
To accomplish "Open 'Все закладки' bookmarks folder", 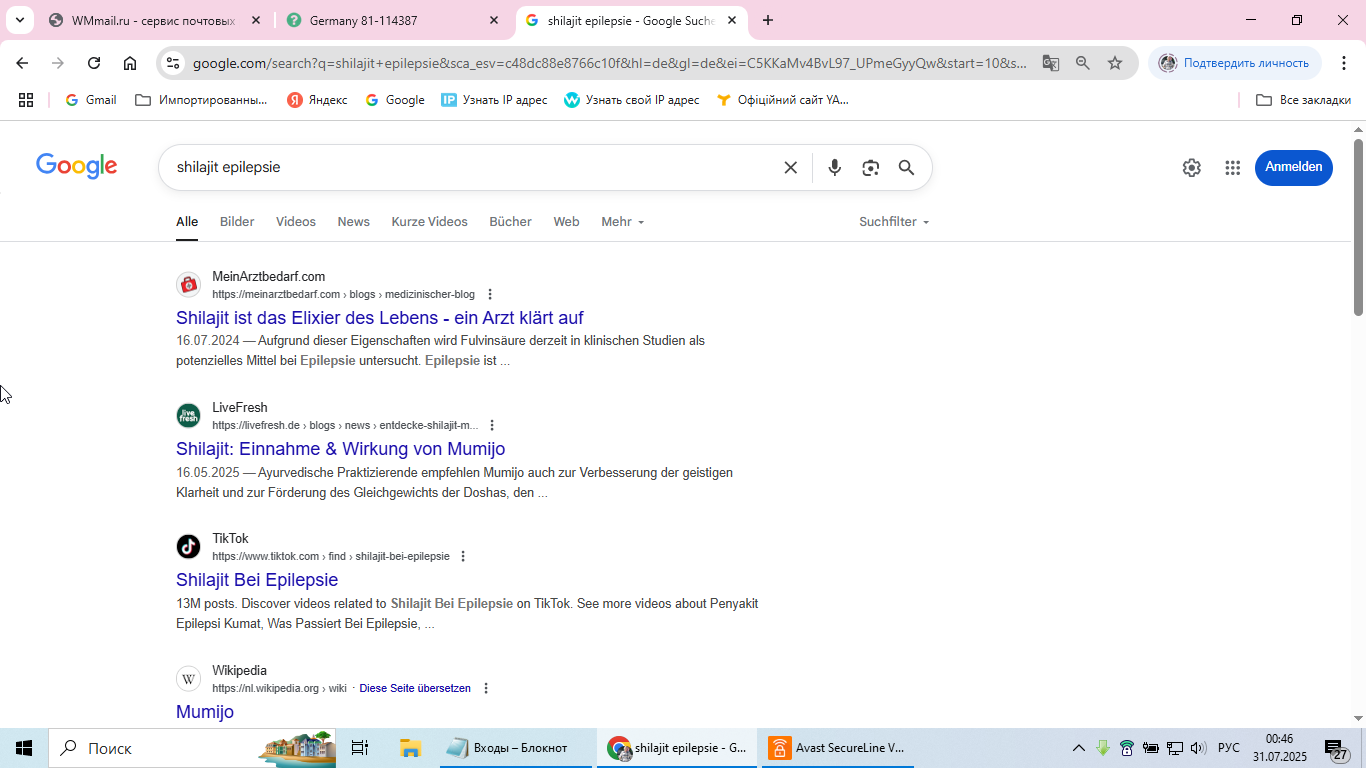I will [x=1303, y=100].
